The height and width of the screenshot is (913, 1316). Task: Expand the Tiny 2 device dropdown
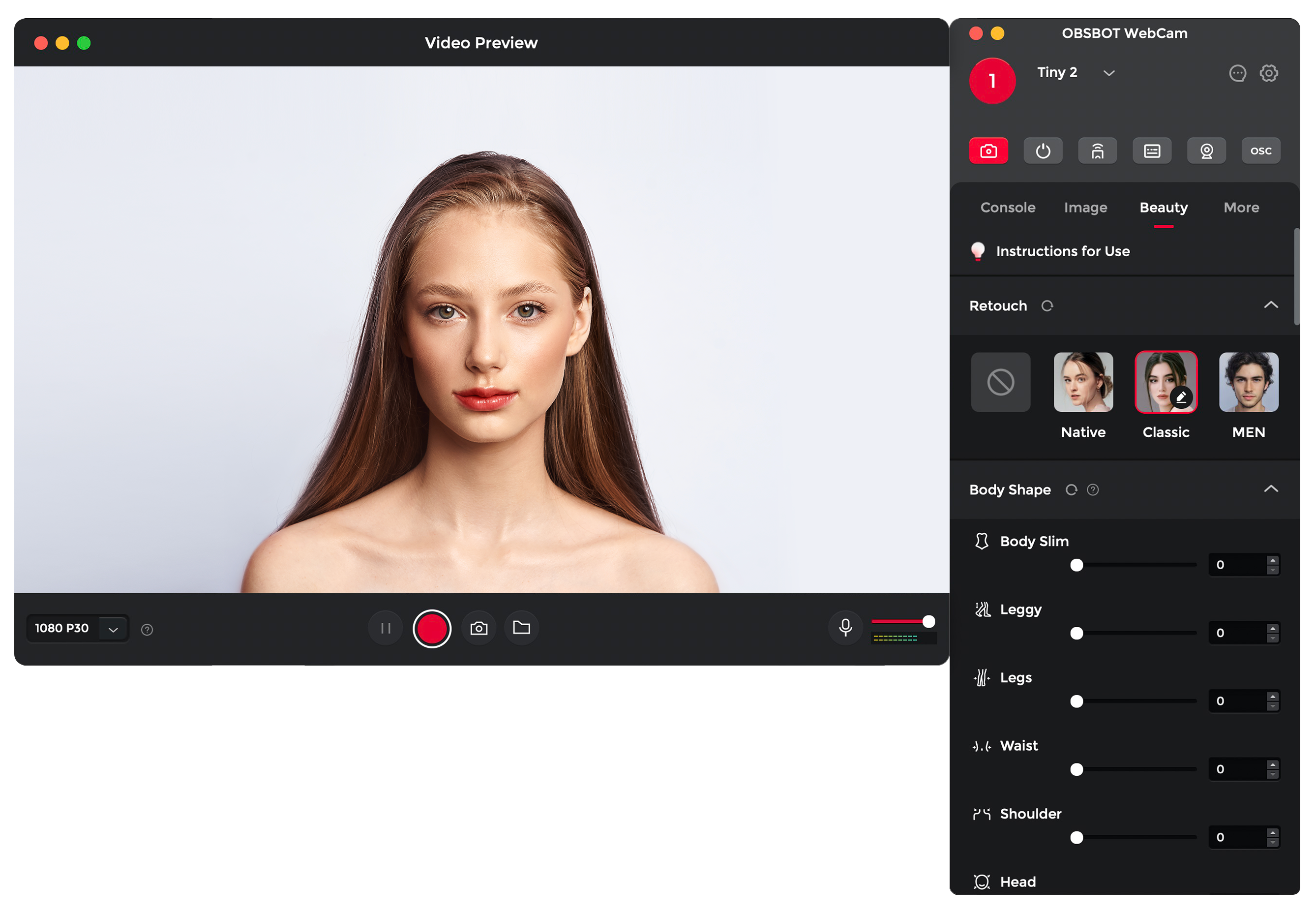[x=1108, y=73]
